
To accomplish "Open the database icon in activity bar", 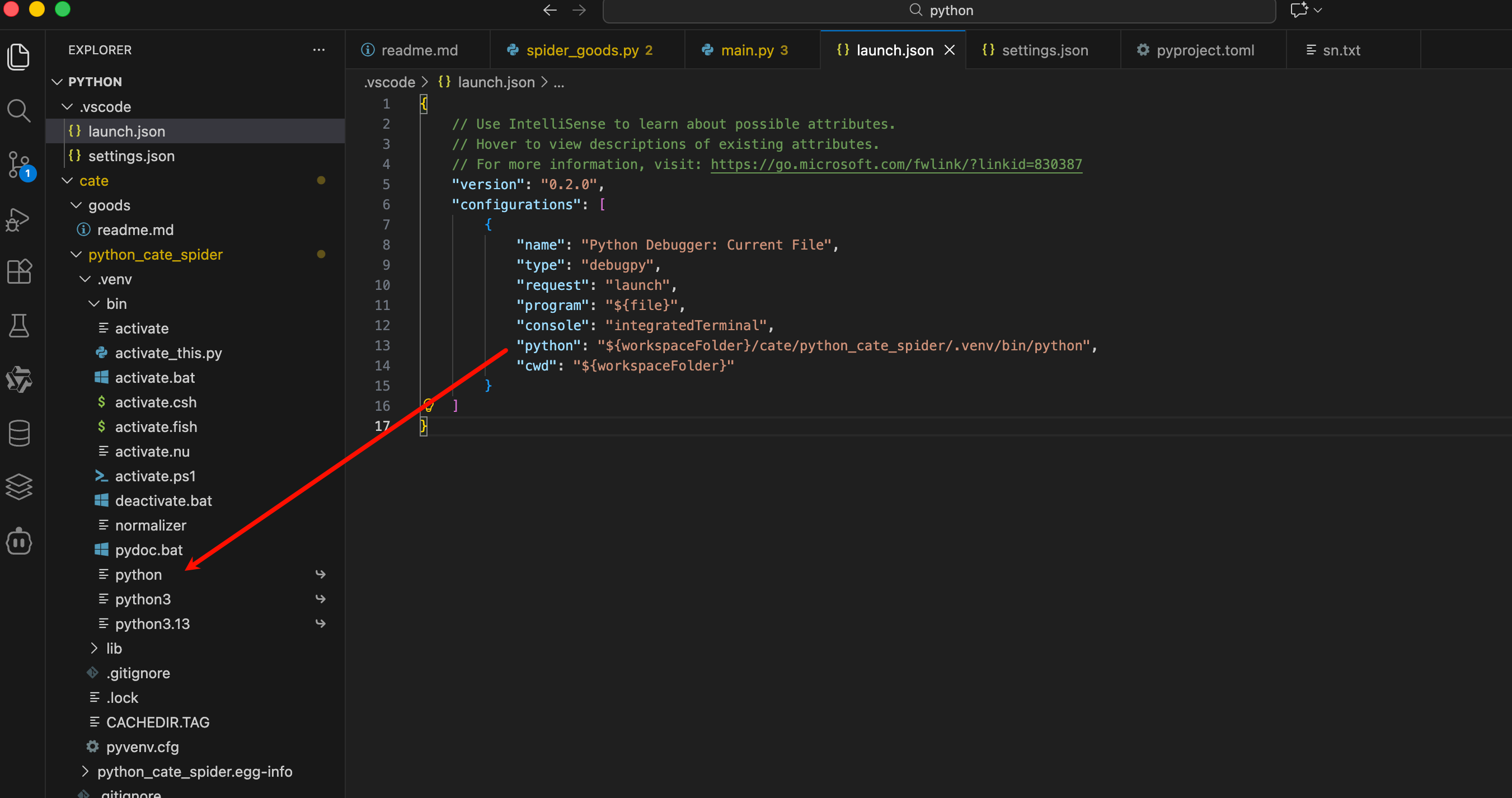I will pyautogui.click(x=19, y=433).
